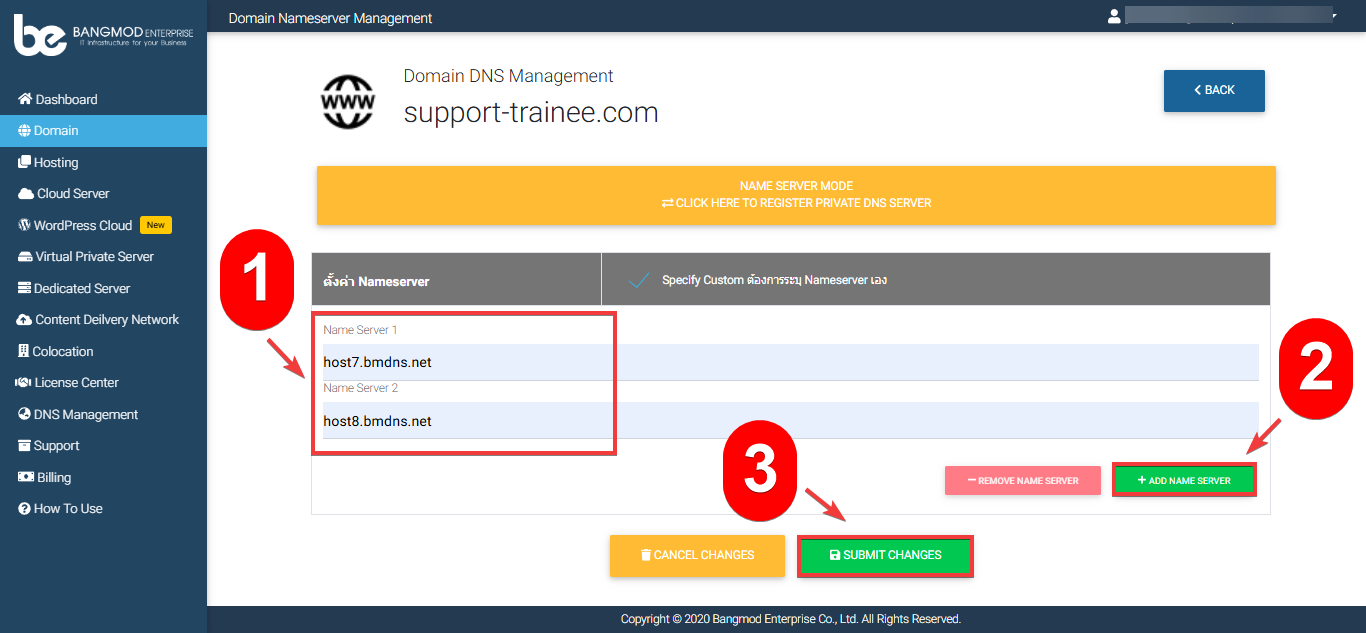This screenshot has height=633, width=1366.
Task: Switch mode via Name Server Mode banner
Action: click(796, 195)
